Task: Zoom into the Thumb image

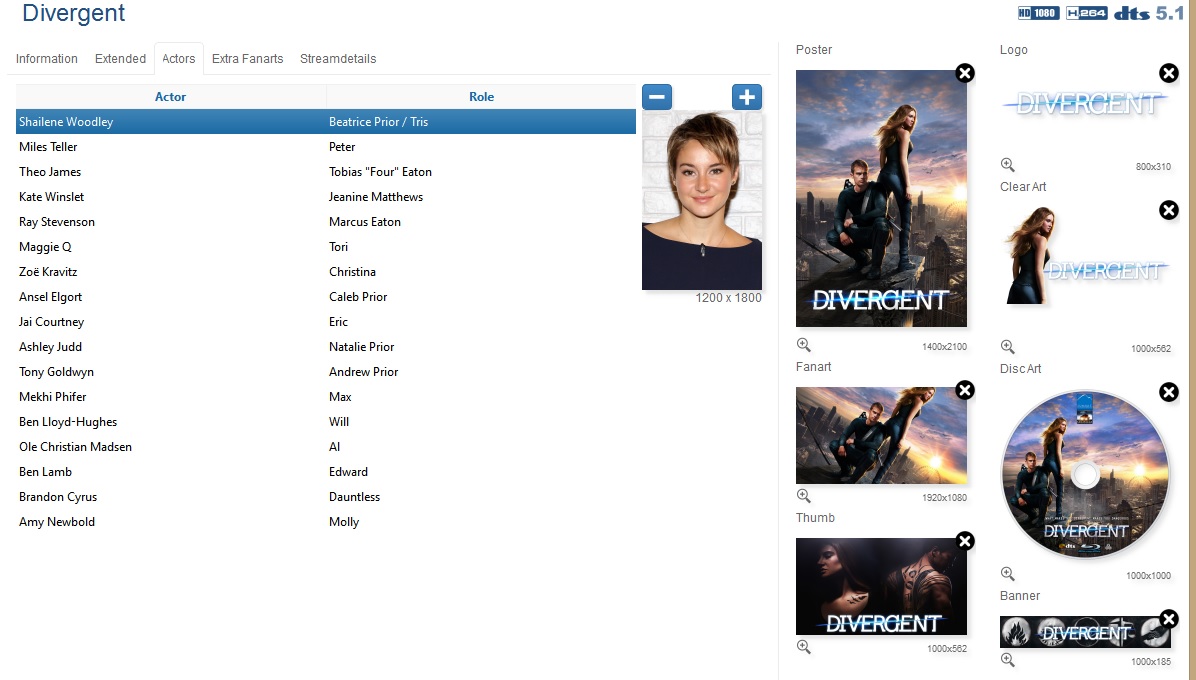Action: point(804,646)
